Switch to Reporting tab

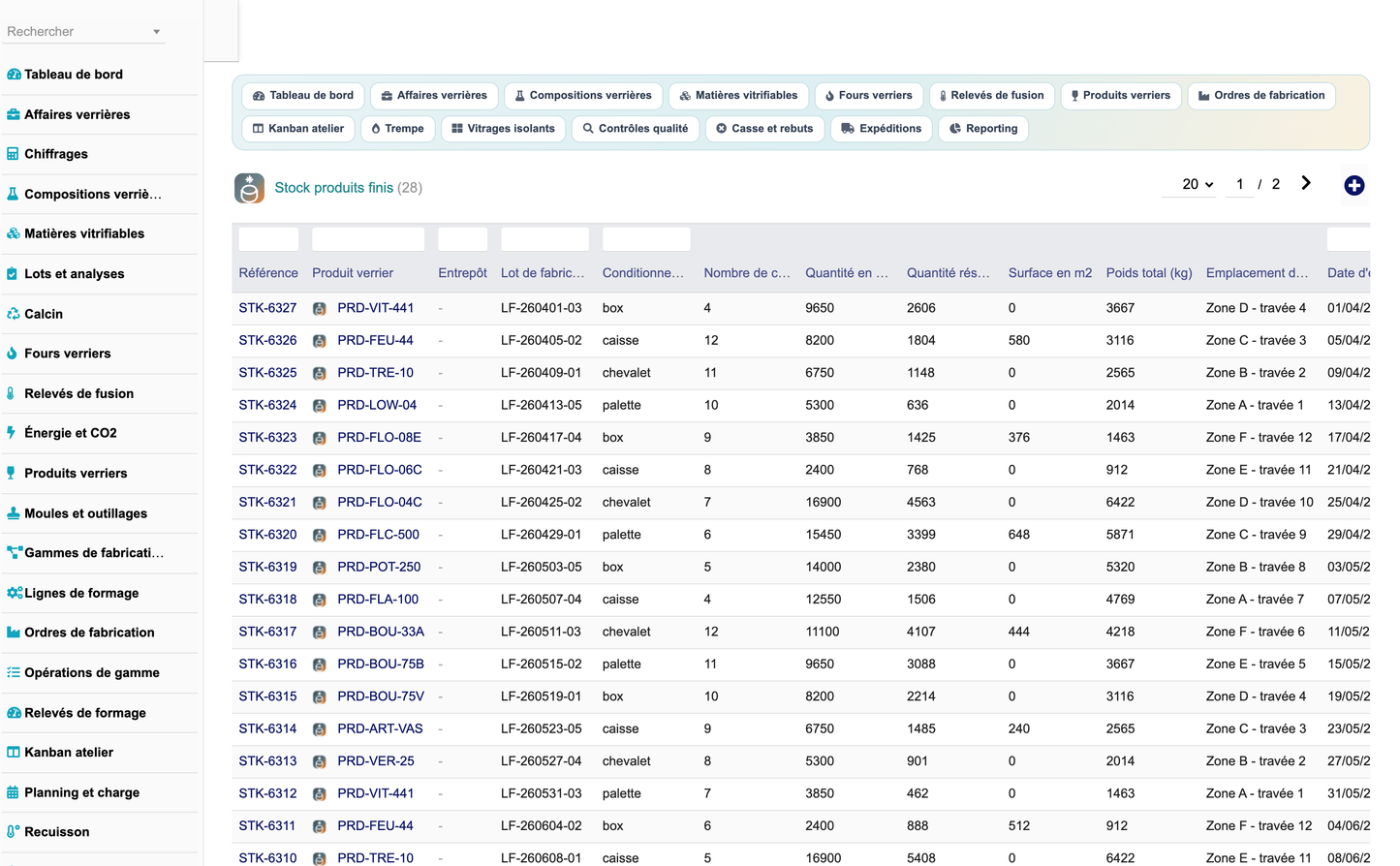[983, 129]
